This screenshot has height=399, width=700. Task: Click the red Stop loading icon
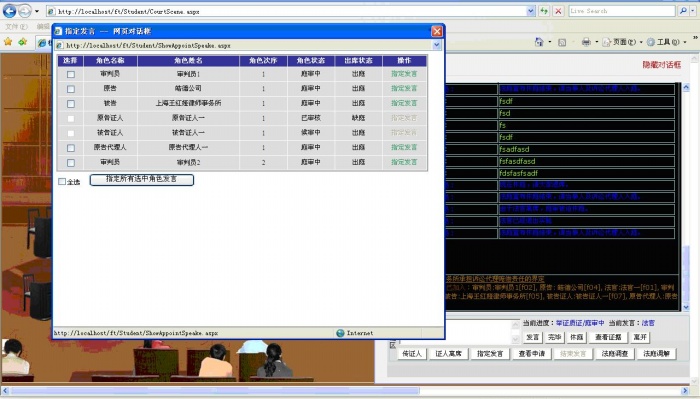pos(558,11)
